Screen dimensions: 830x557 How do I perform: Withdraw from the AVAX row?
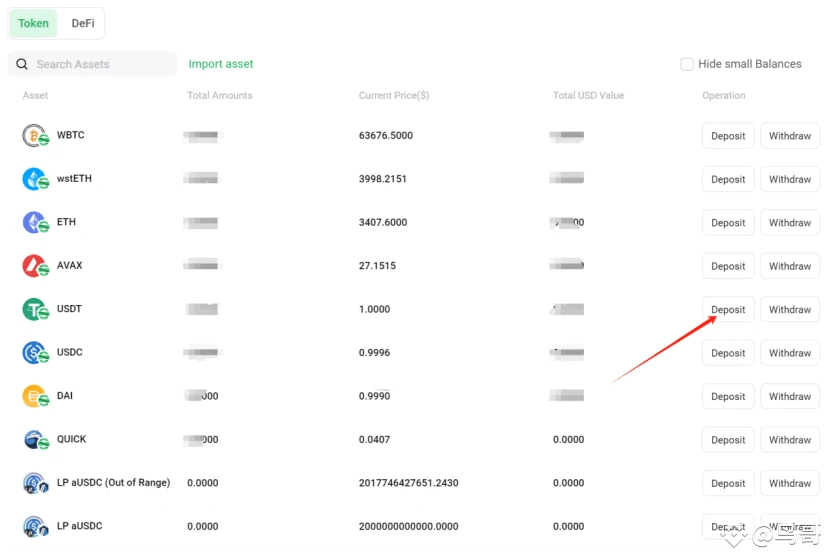point(790,266)
